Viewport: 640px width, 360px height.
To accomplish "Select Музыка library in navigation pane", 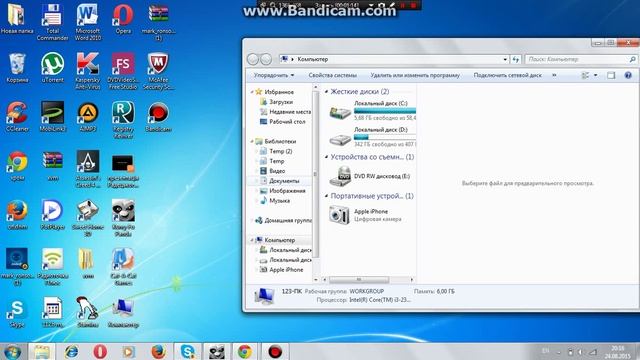I will pos(275,200).
